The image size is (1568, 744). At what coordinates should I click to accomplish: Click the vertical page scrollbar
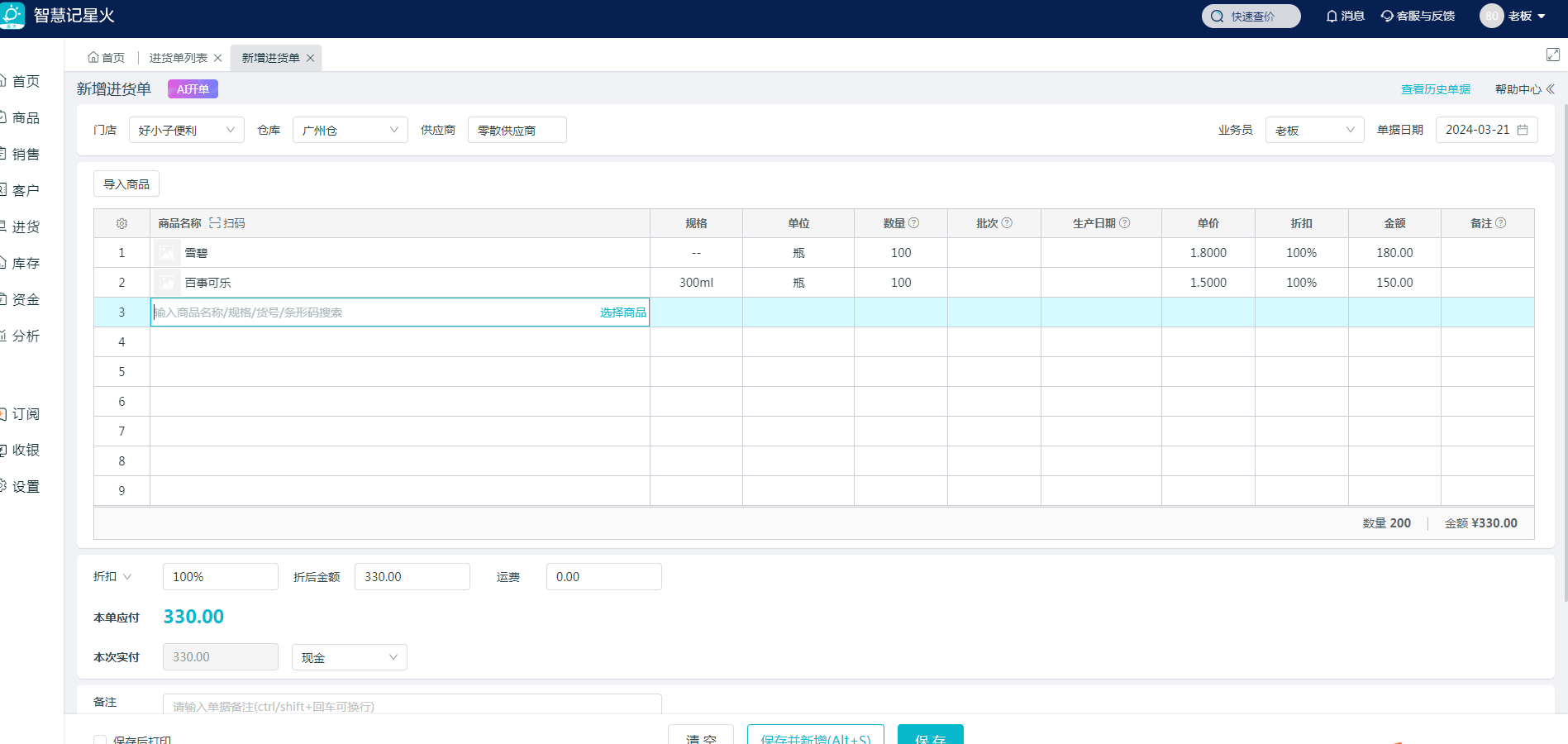[1564, 354]
